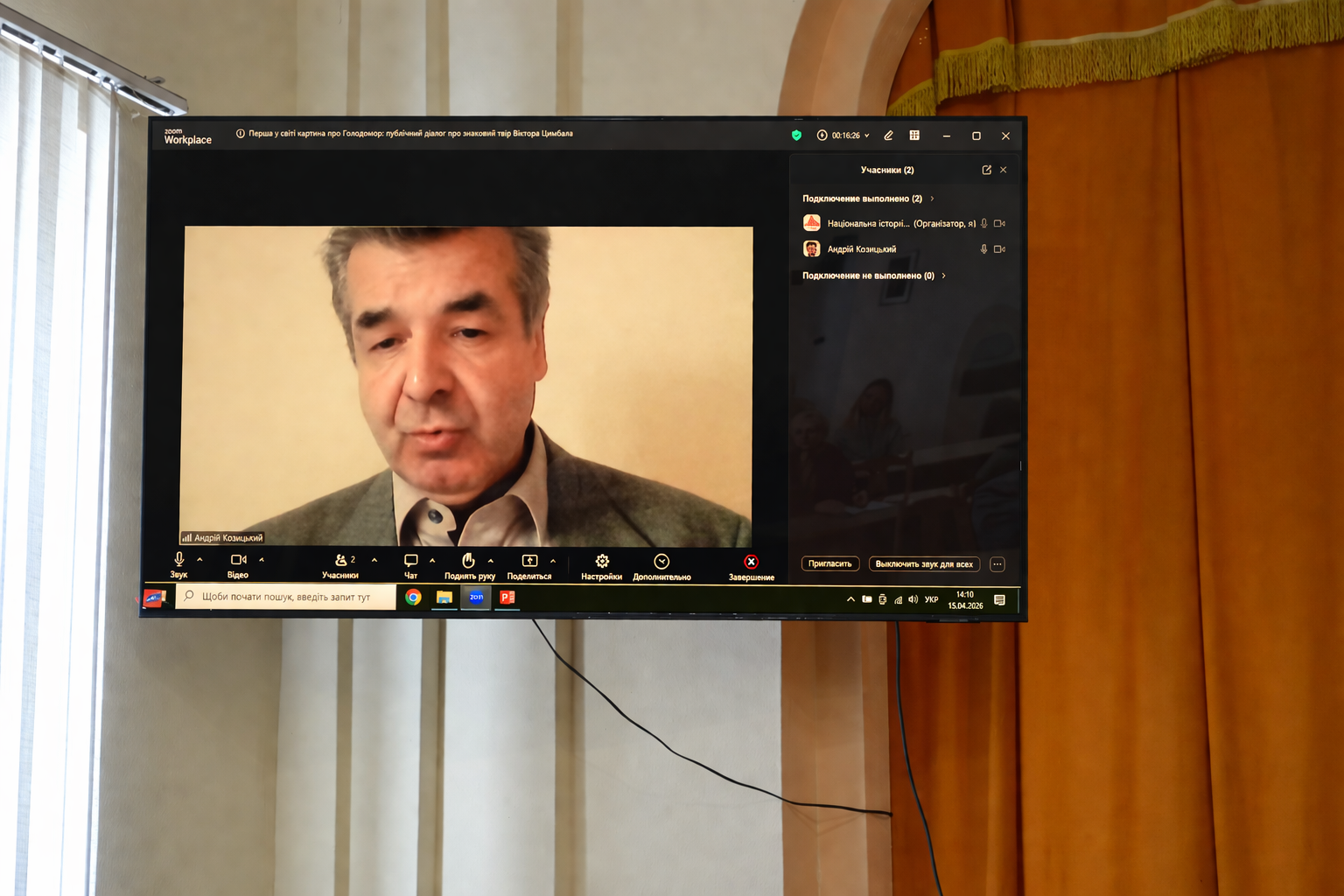Open annotation pencil icon in title bar
Image resolution: width=1344 pixels, height=896 pixels.
tap(888, 136)
